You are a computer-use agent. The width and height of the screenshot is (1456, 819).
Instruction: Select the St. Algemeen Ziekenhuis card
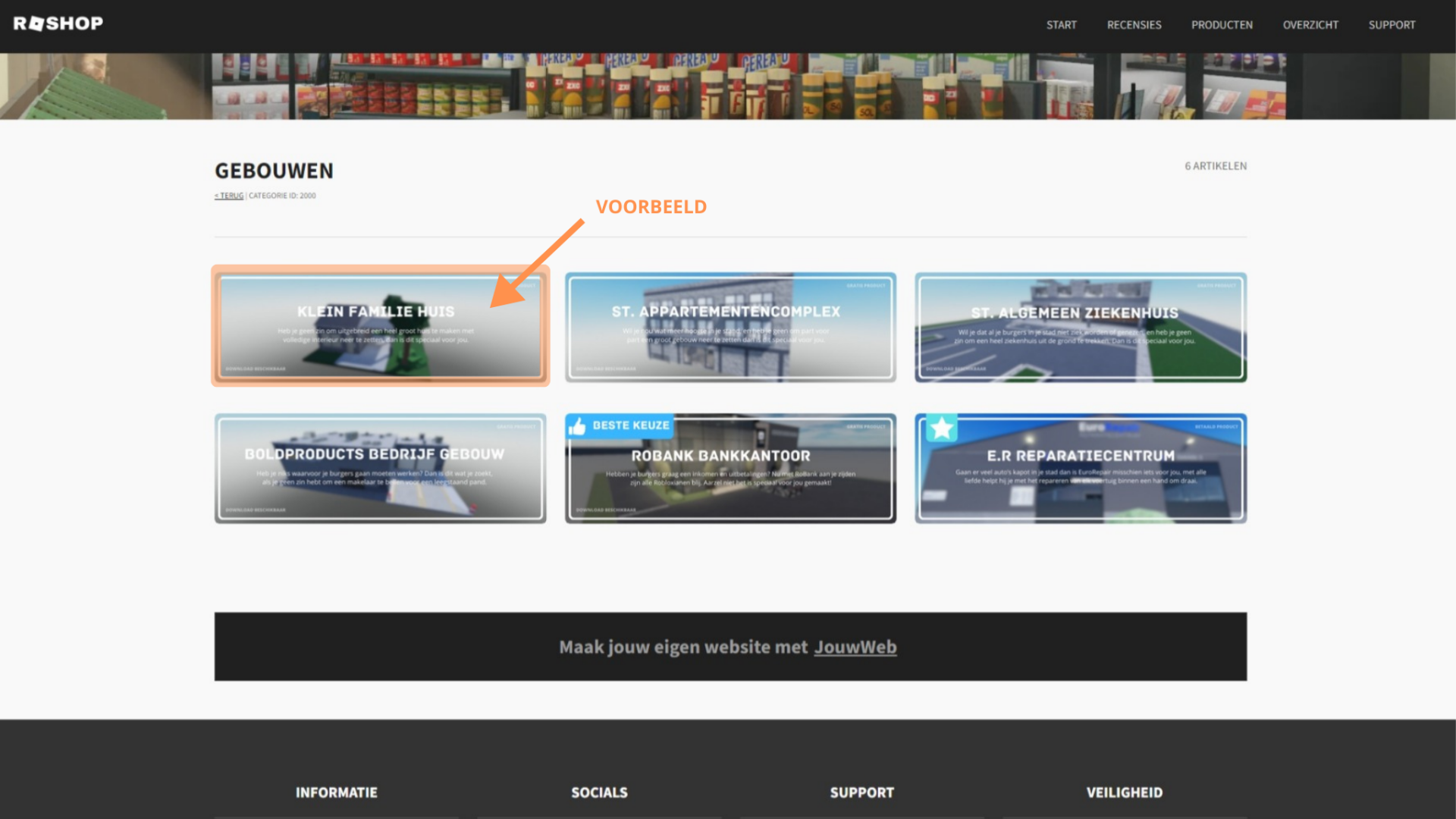click(1080, 328)
